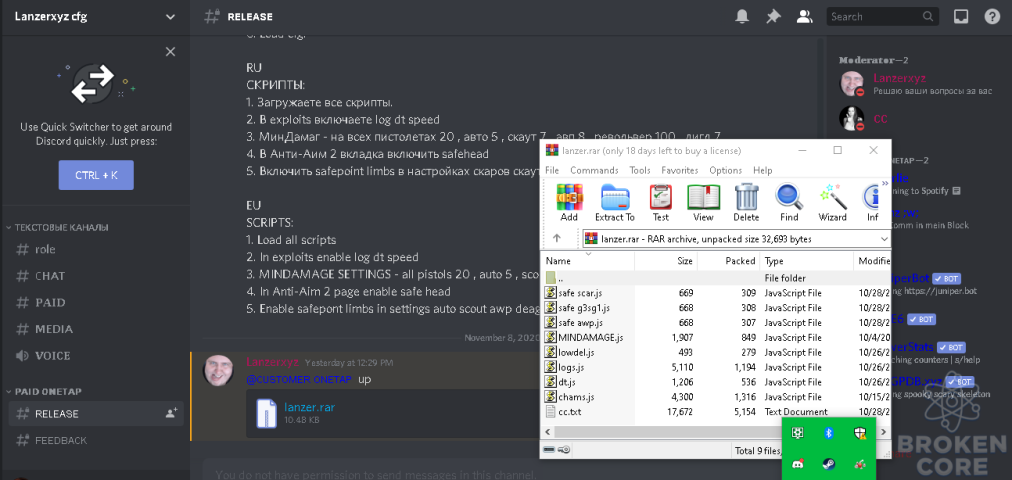Click WinRAR View file icon

(x=703, y=202)
